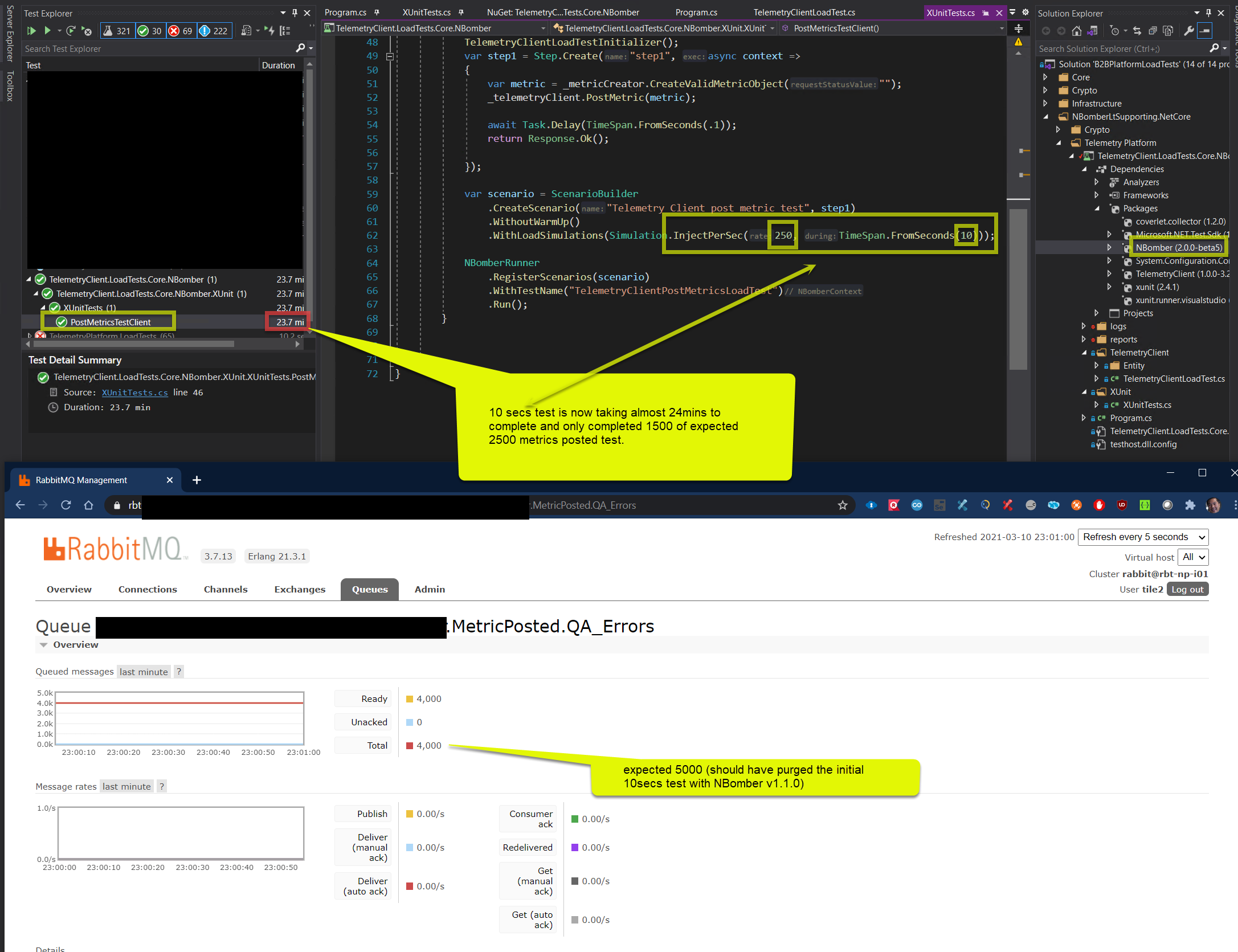This screenshot has height=952, width=1238.
Task: Split the code editor vertically
Action: 1019,28
